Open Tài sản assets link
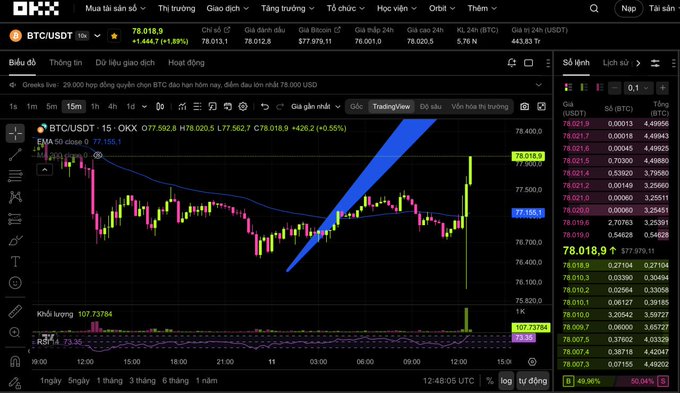 tap(662, 8)
